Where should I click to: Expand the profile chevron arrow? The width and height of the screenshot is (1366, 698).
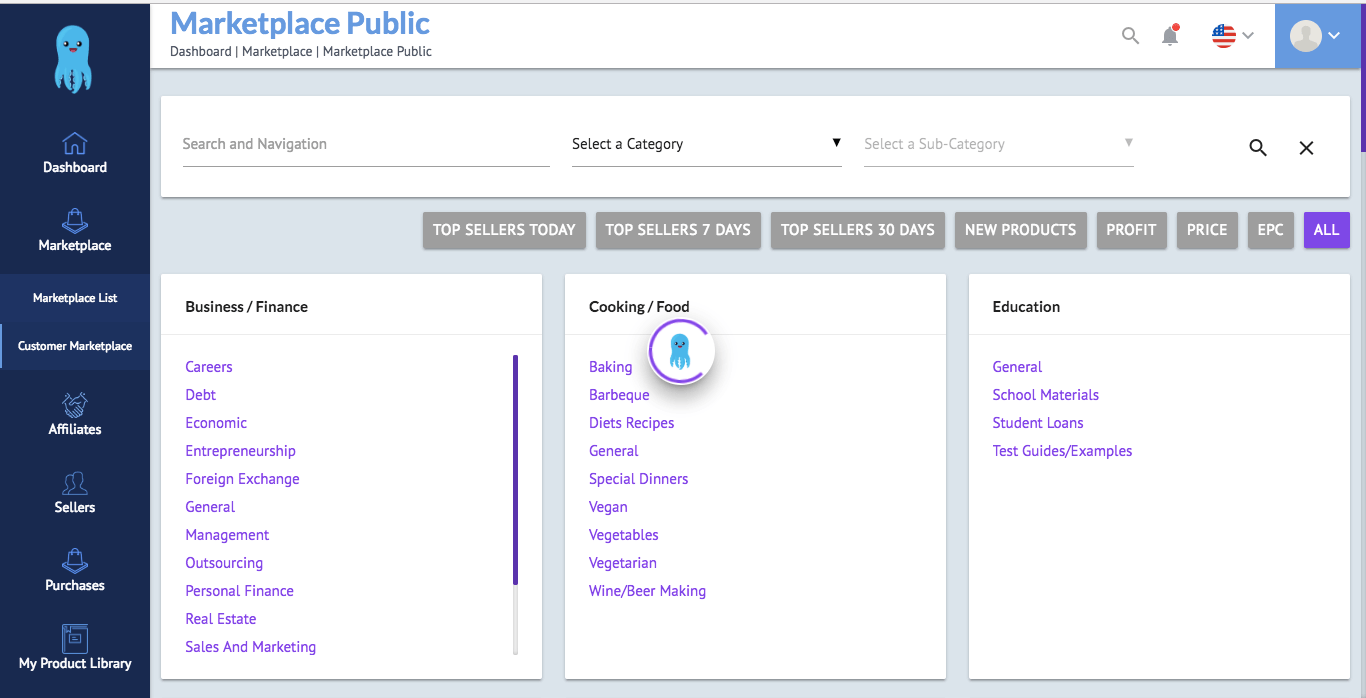pyautogui.click(x=1334, y=36)
